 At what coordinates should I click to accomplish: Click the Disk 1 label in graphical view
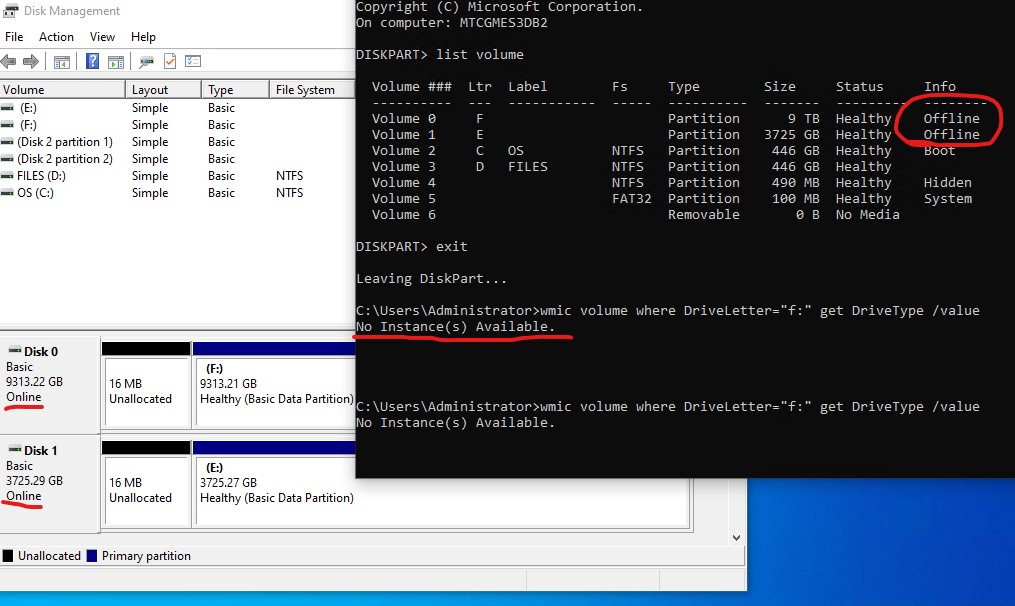click(41, 451)
